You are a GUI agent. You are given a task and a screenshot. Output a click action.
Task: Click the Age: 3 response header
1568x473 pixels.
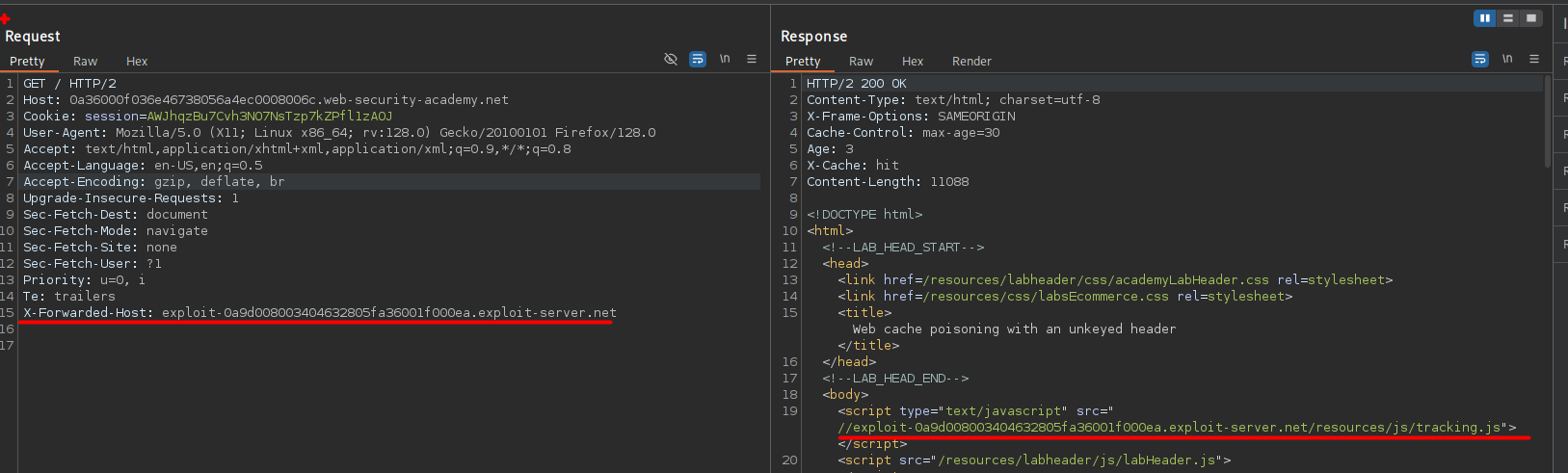(x=830, y=149)
